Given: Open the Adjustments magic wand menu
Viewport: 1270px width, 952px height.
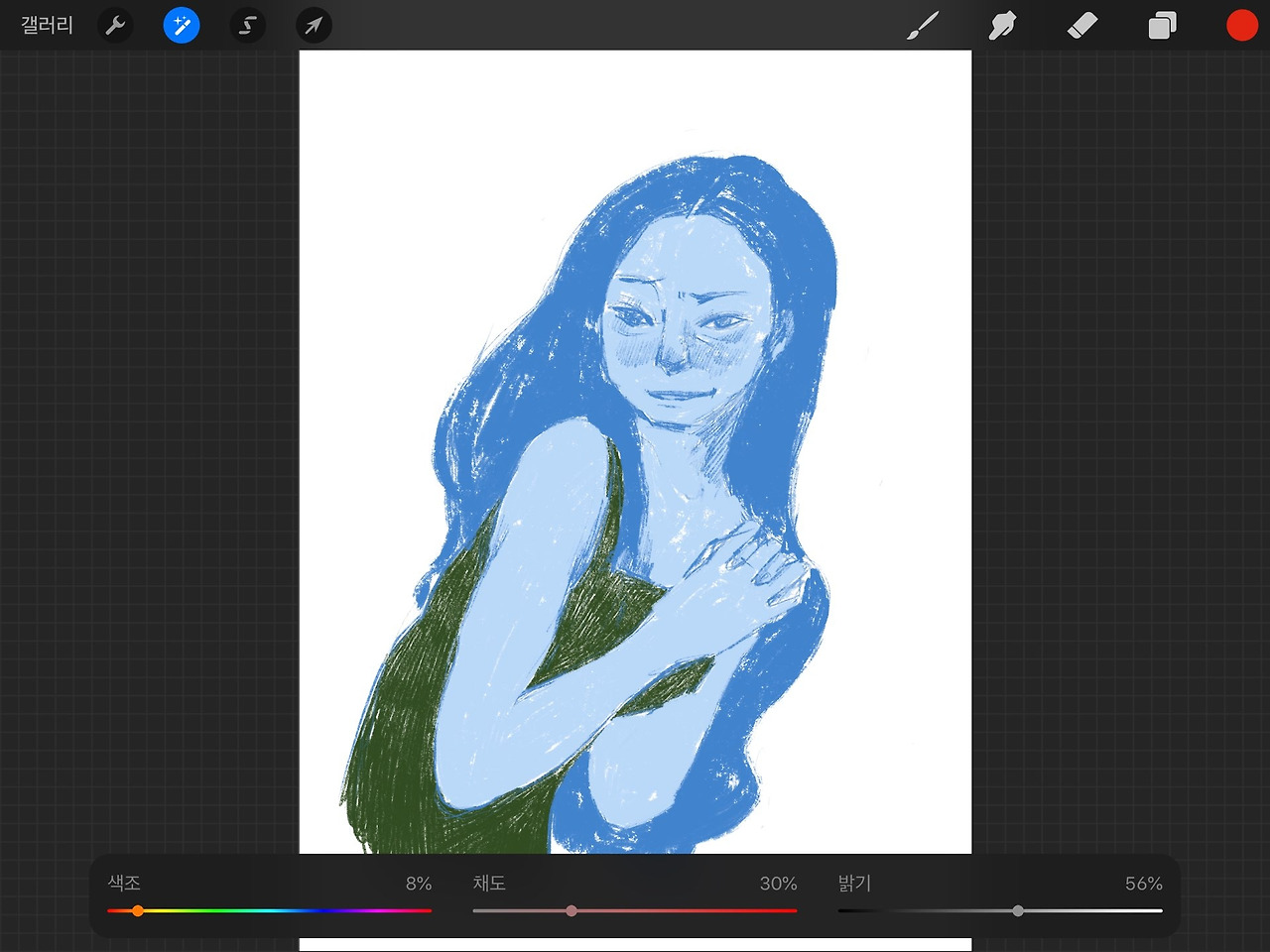Looking at the screenshot, I should pyautogui.click(x=182, y=25).
